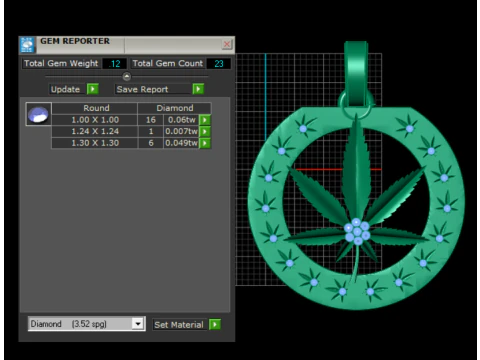Click the green arrow on 1.00 X 1.00 row

tap(205, 120)
